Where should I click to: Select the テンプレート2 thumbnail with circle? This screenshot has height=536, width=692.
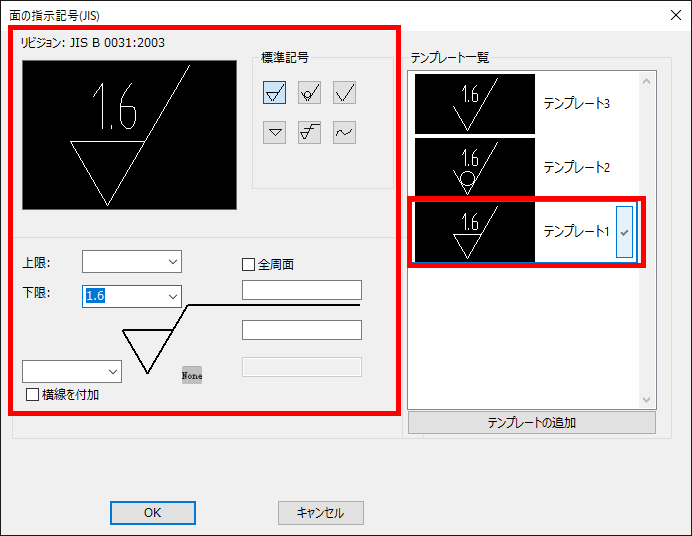(x=475, y=167)
